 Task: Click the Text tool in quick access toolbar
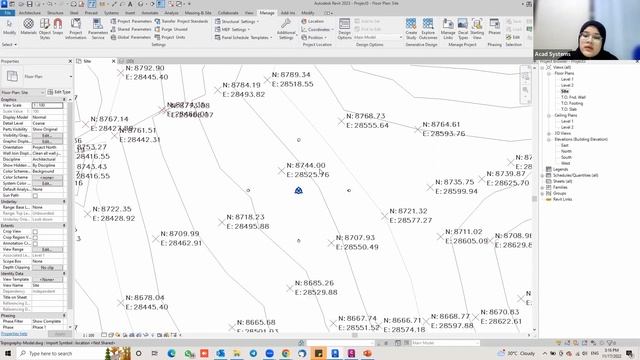point(130,4)
